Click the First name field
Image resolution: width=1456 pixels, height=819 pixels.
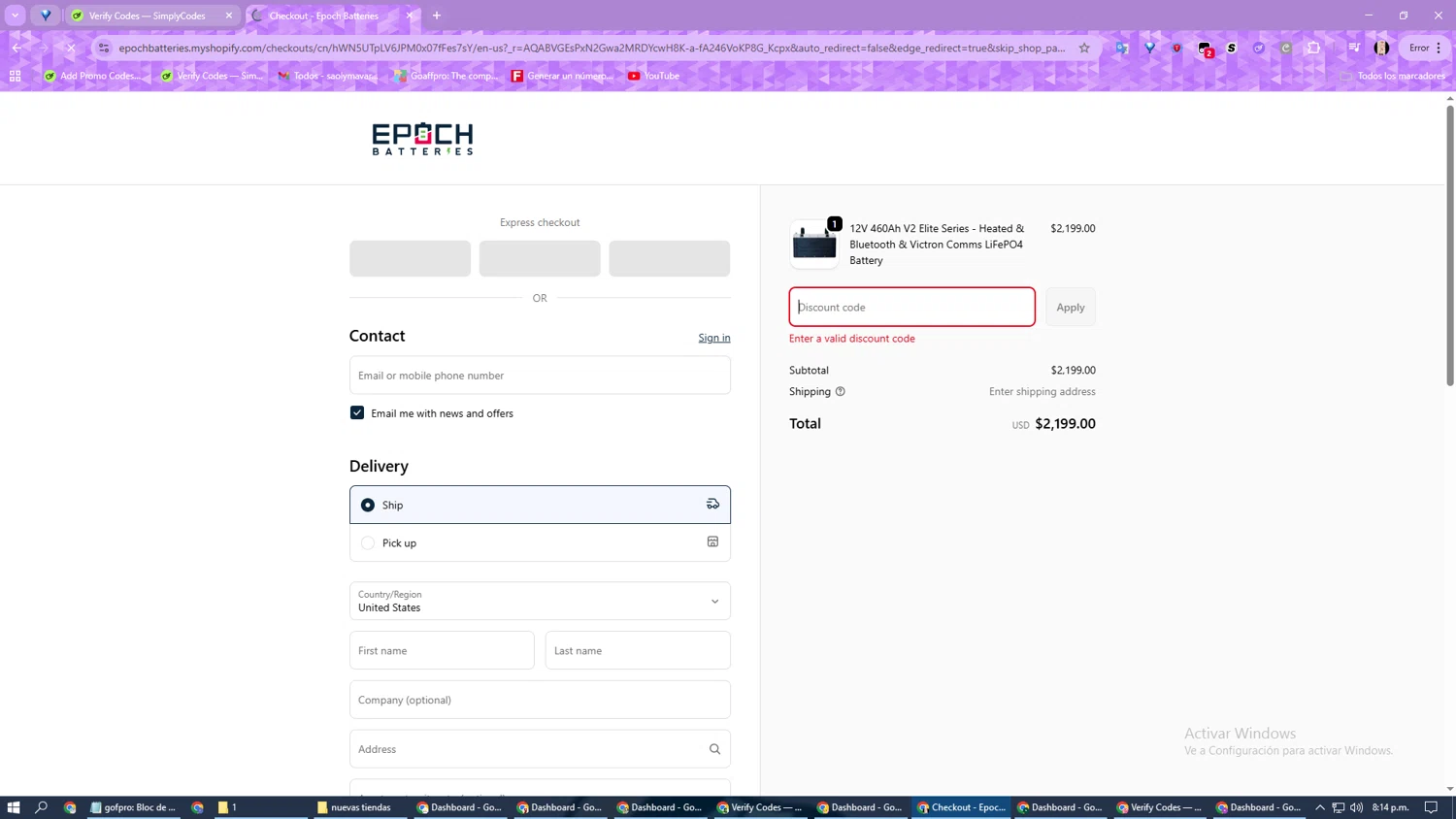pyautogui.click(x=442, y=650)
